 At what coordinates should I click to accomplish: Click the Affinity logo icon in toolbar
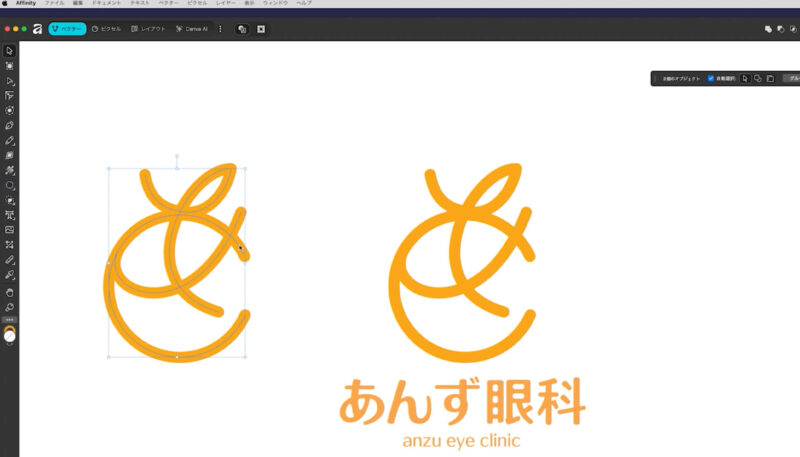(37, 29)
